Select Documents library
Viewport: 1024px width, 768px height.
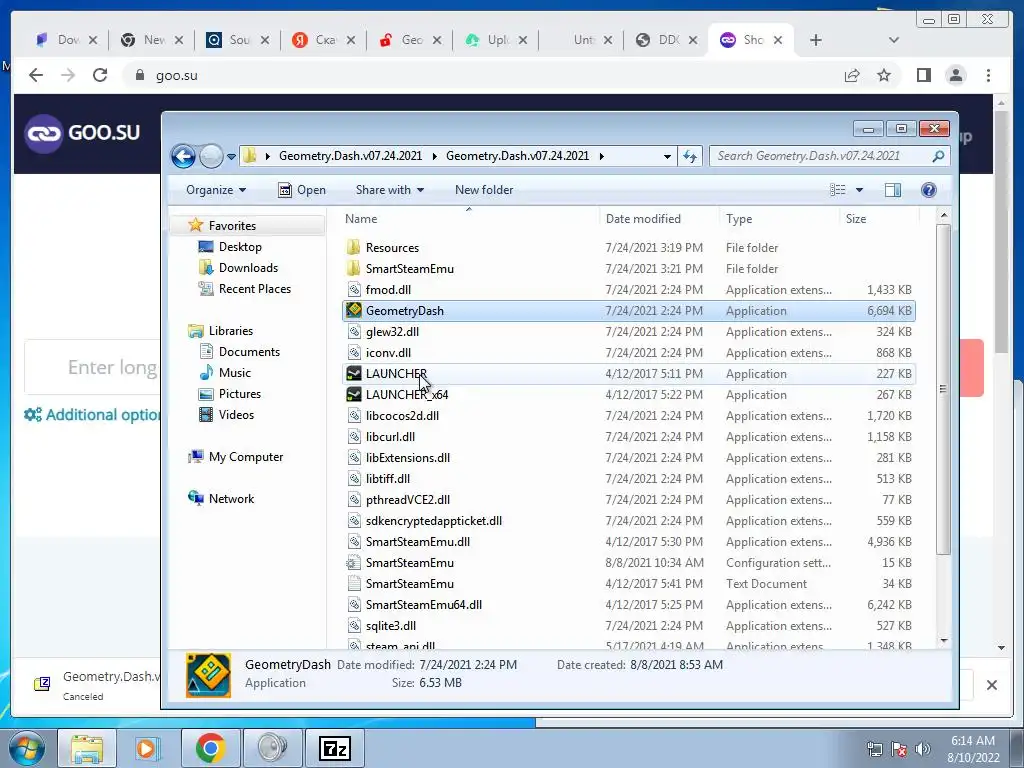pyautogui.click(x=249, y=352)
